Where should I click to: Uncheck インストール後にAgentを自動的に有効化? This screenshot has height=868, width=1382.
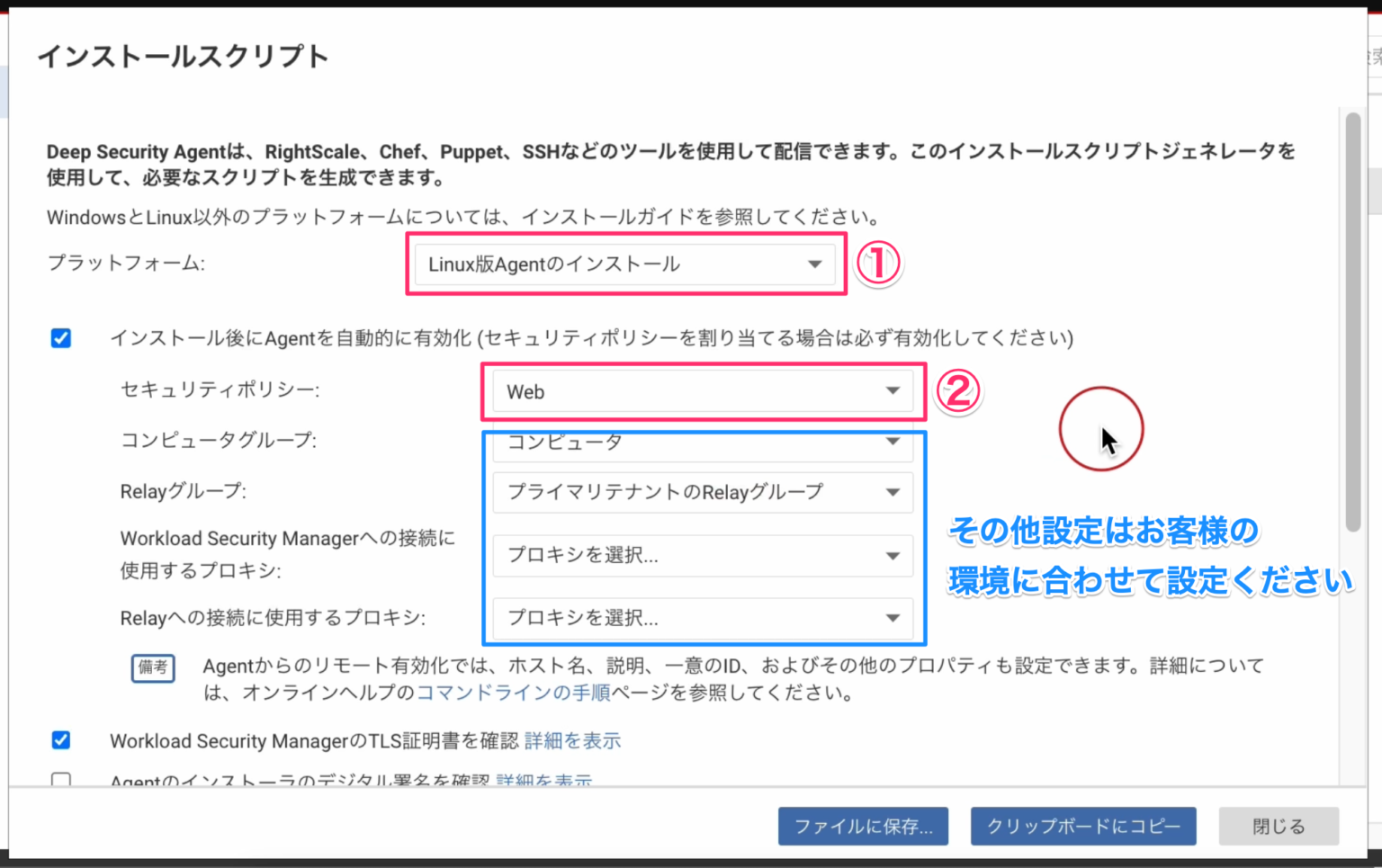pos(60,338)
